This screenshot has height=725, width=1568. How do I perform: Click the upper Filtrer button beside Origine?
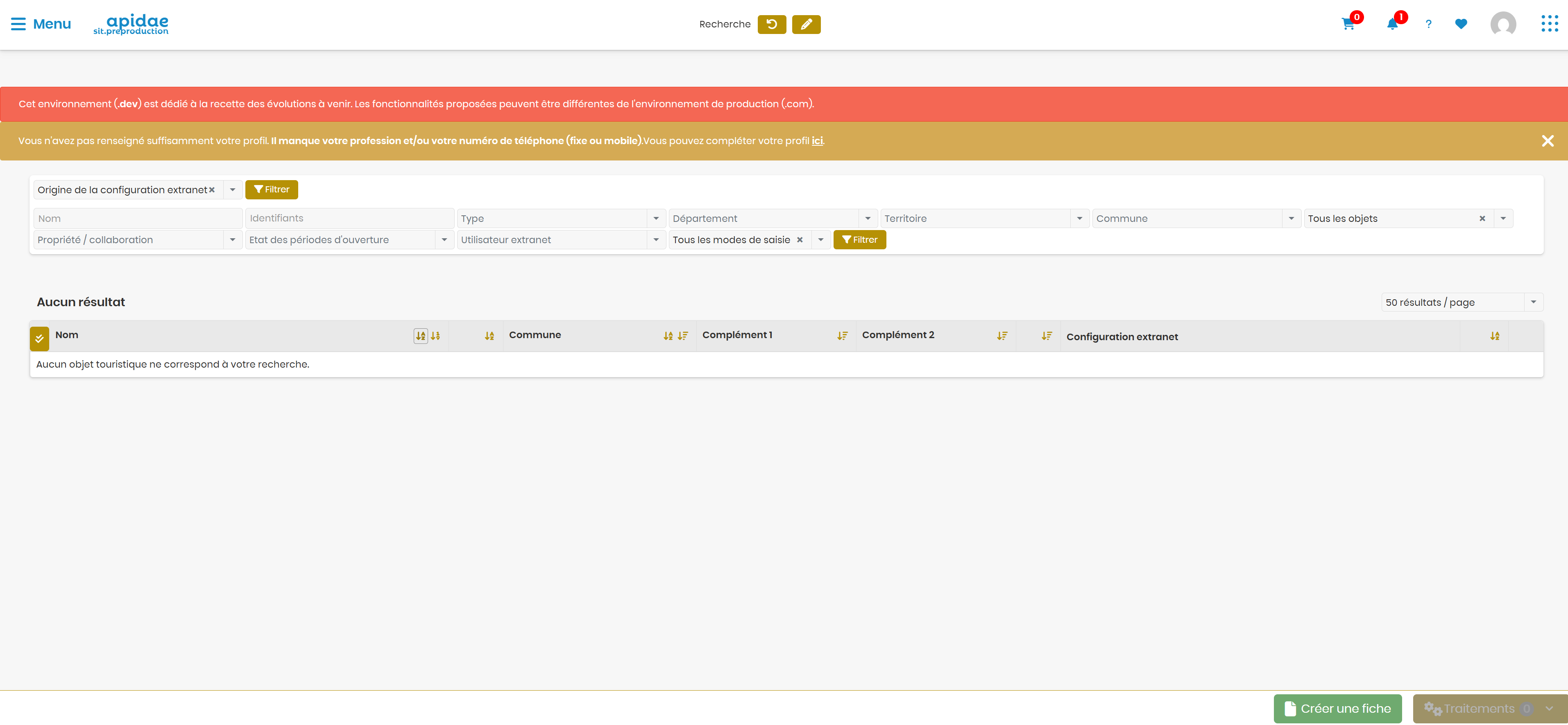(272, 190)
